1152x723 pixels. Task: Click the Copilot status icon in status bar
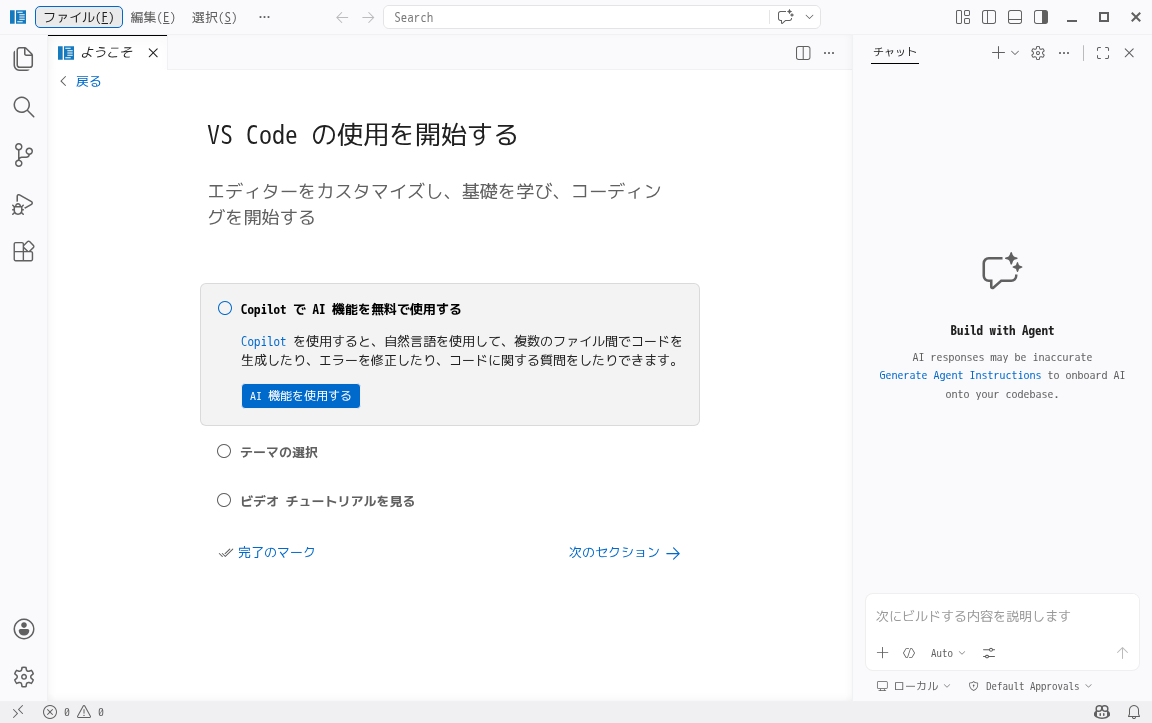click(1102, 712)
